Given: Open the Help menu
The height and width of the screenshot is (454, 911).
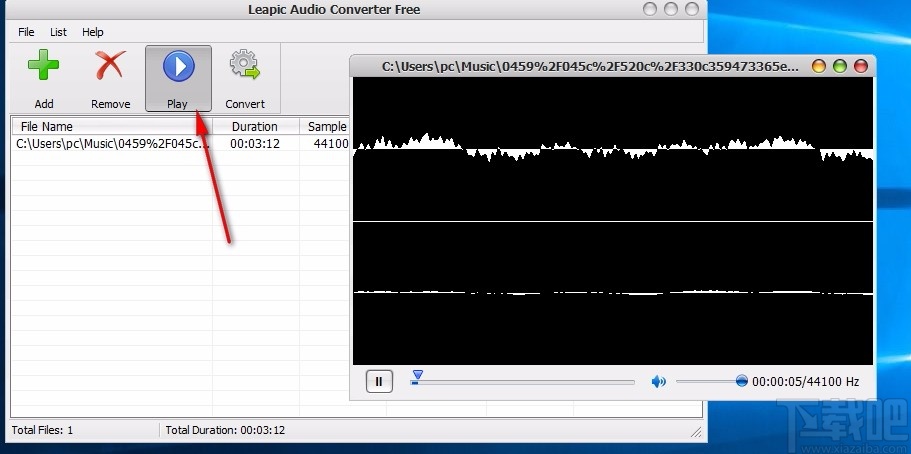Looking at the screenshot, I should point(92,32).
